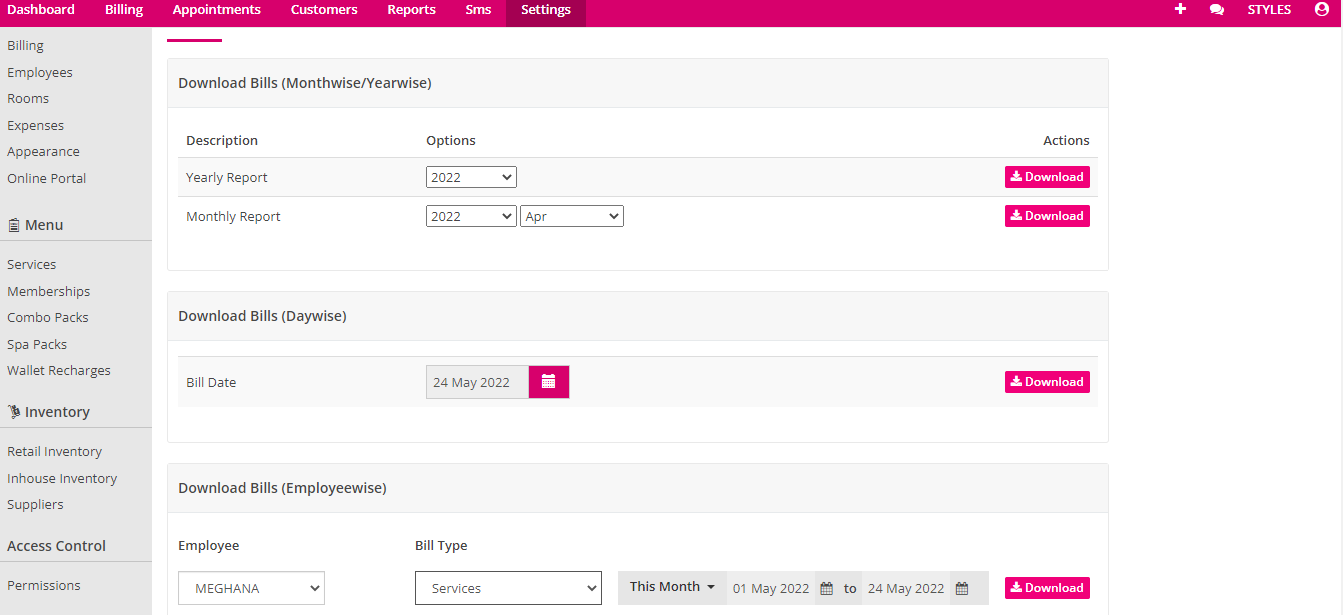
Task: Open Suppliers in the sidebar
Action: [x=35, y=504]
